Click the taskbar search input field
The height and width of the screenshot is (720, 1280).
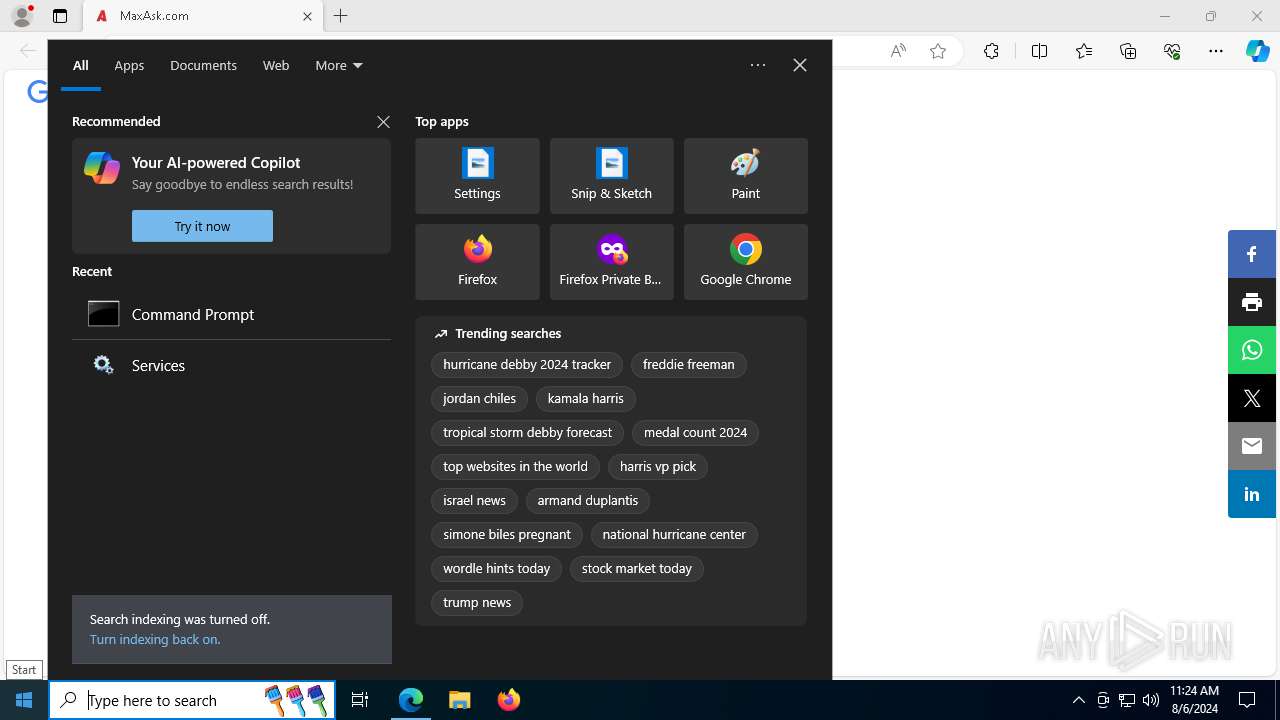coord(193,700)
